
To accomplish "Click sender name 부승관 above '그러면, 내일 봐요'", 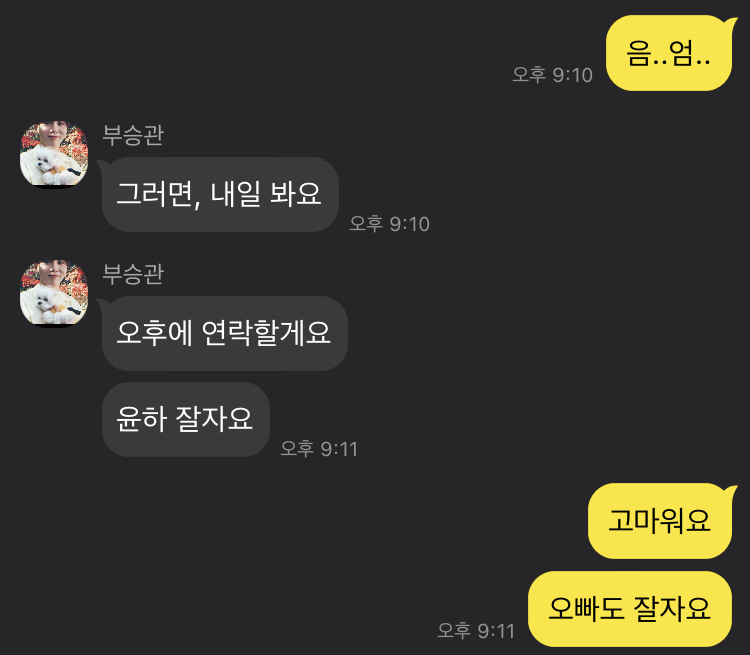I will click(133, 135).
